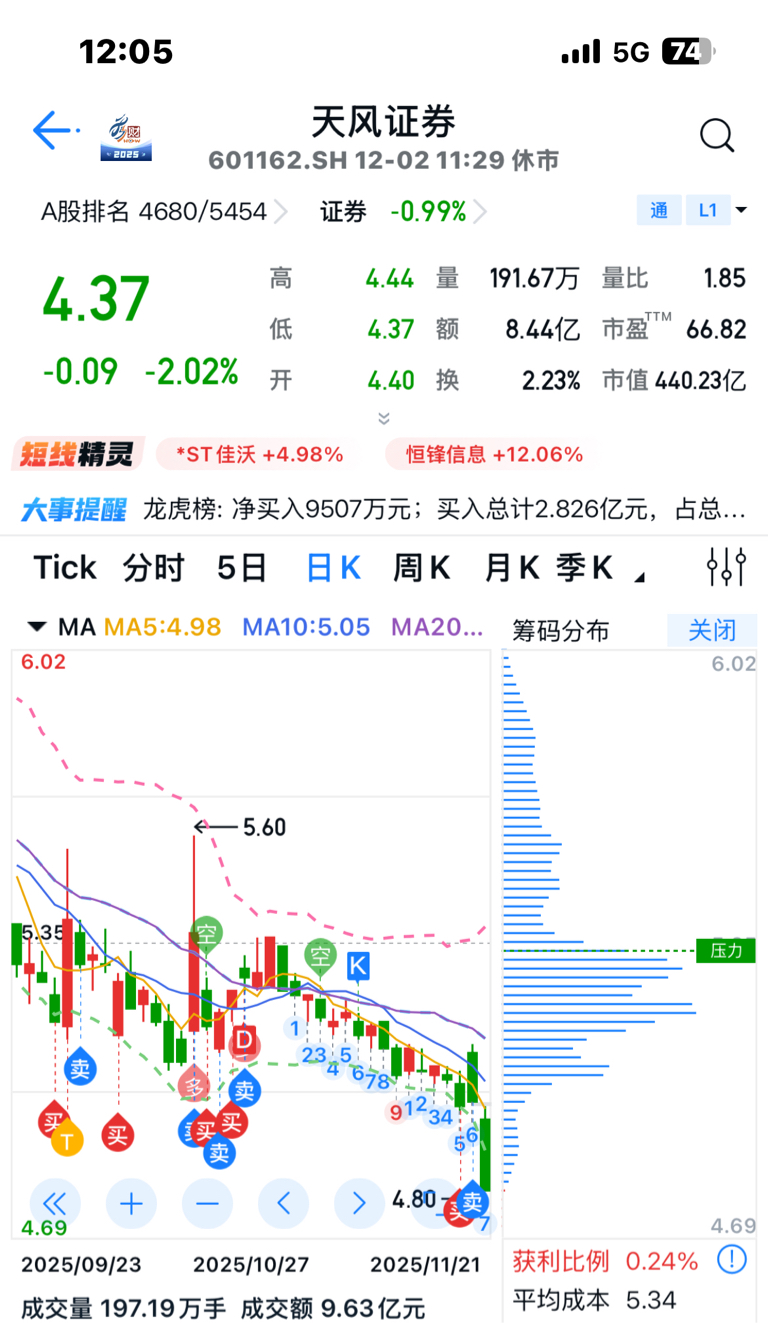Zoom out chart with minus button
Image resolution: width=768 pixels, height=1323 pixels.
click(x=207, y=1203)
